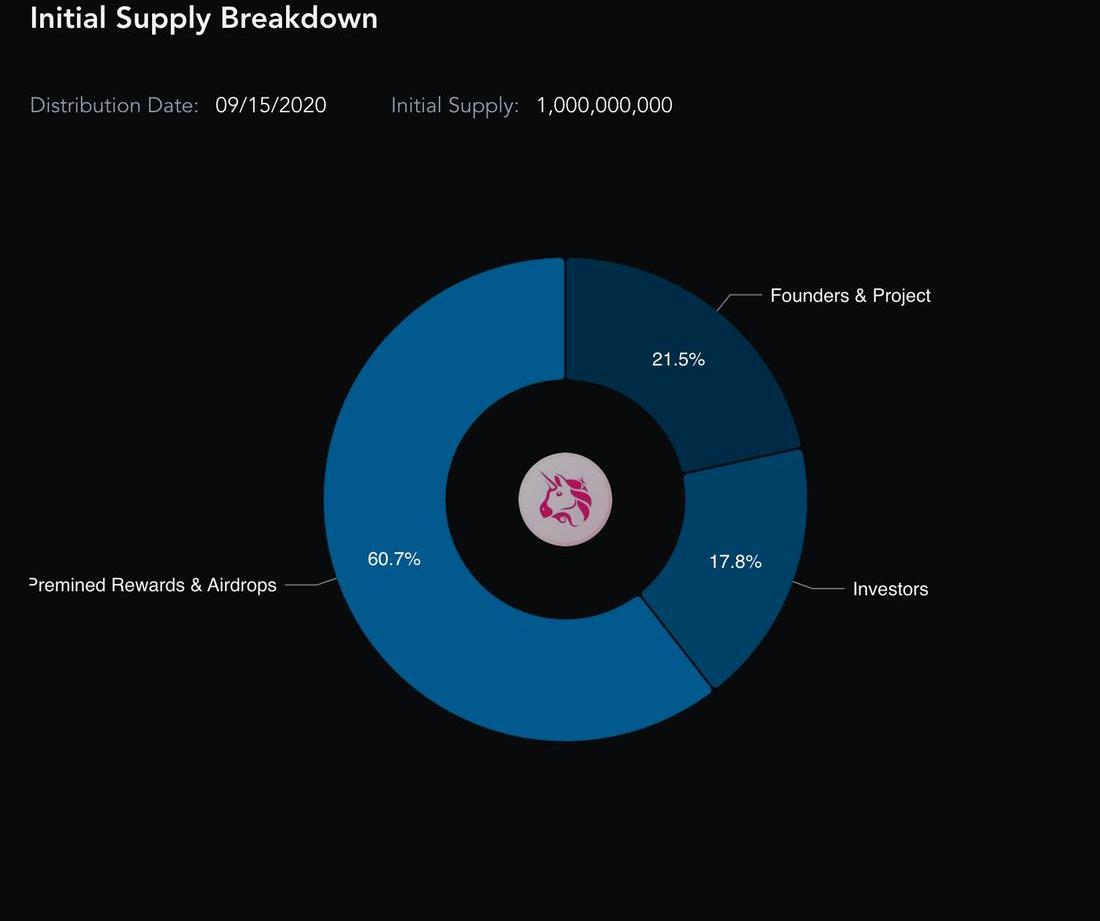Select the 09/15/2020 date value

[271, 106]
